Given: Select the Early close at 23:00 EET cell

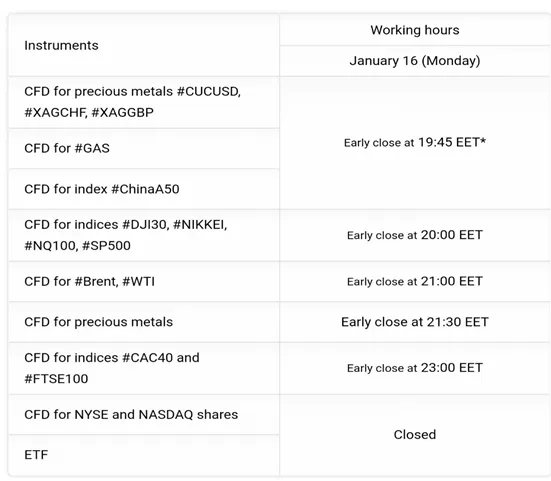Looking at the screenshot, I should tap(415, 368).
